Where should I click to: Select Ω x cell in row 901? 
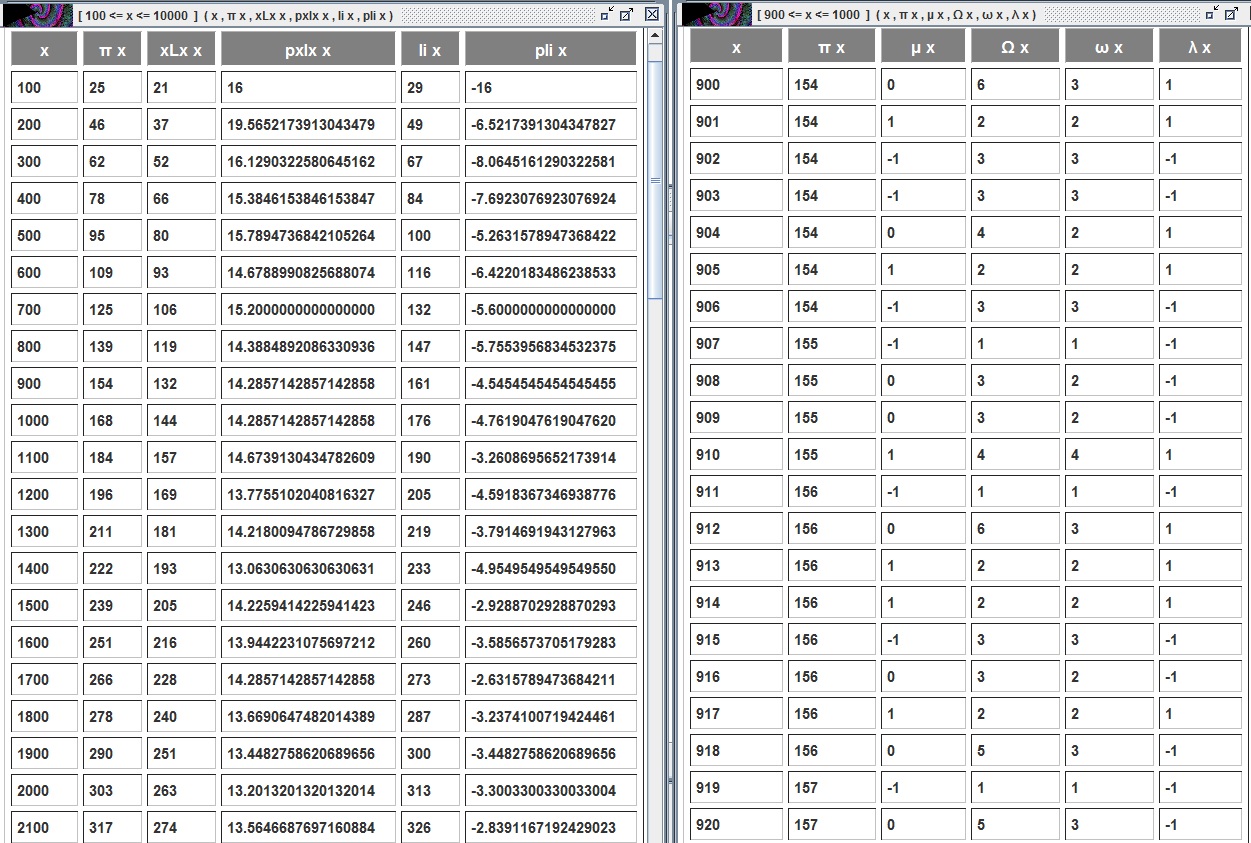[1015, 122]
